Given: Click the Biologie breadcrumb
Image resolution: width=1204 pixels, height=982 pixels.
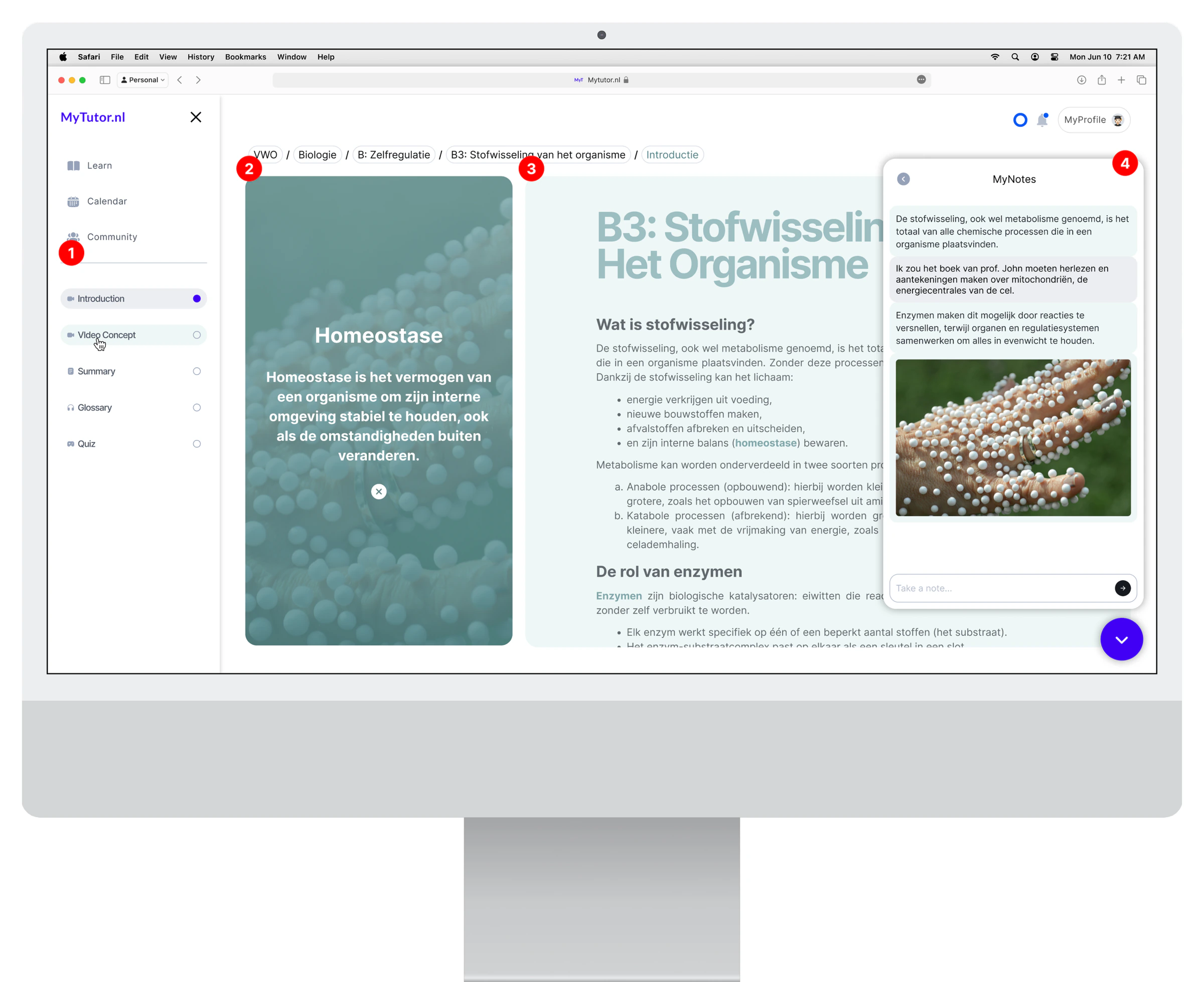Looking at the screenshot, I should [318, 155].
